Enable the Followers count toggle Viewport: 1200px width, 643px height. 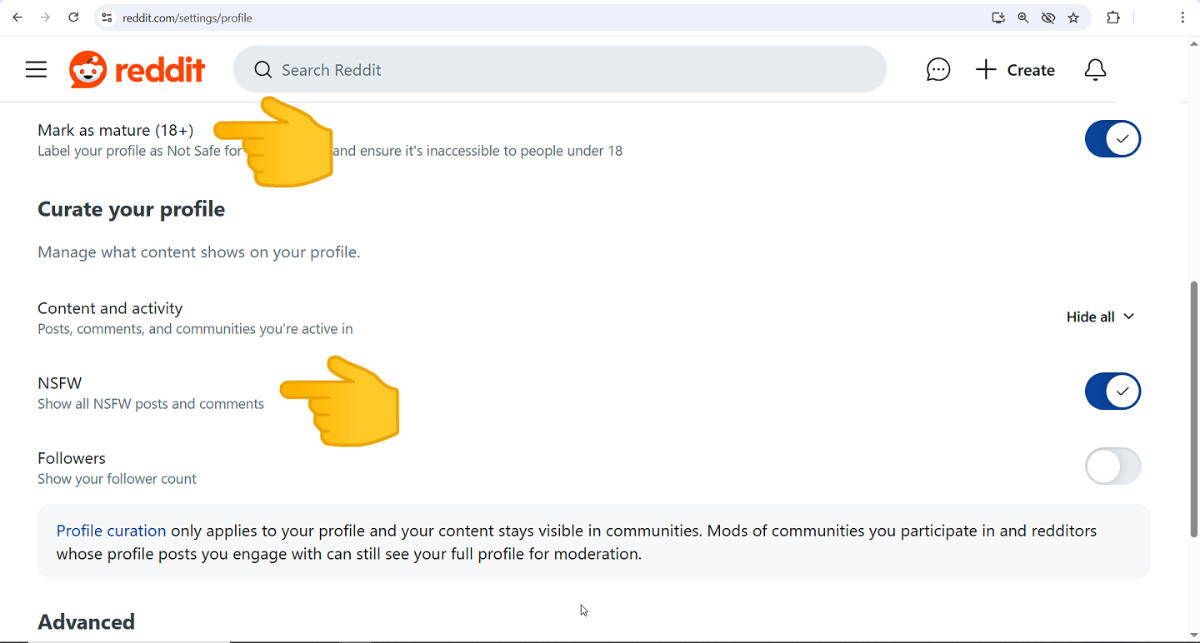1112,466
